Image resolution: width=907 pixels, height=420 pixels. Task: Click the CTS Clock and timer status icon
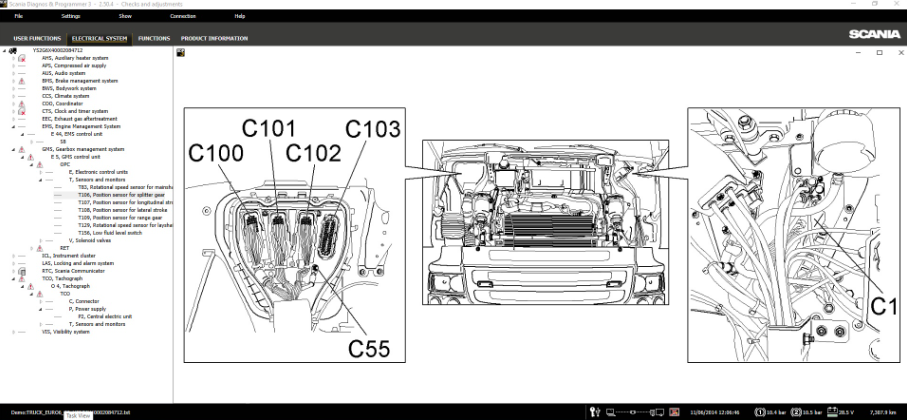coord(21,111)
